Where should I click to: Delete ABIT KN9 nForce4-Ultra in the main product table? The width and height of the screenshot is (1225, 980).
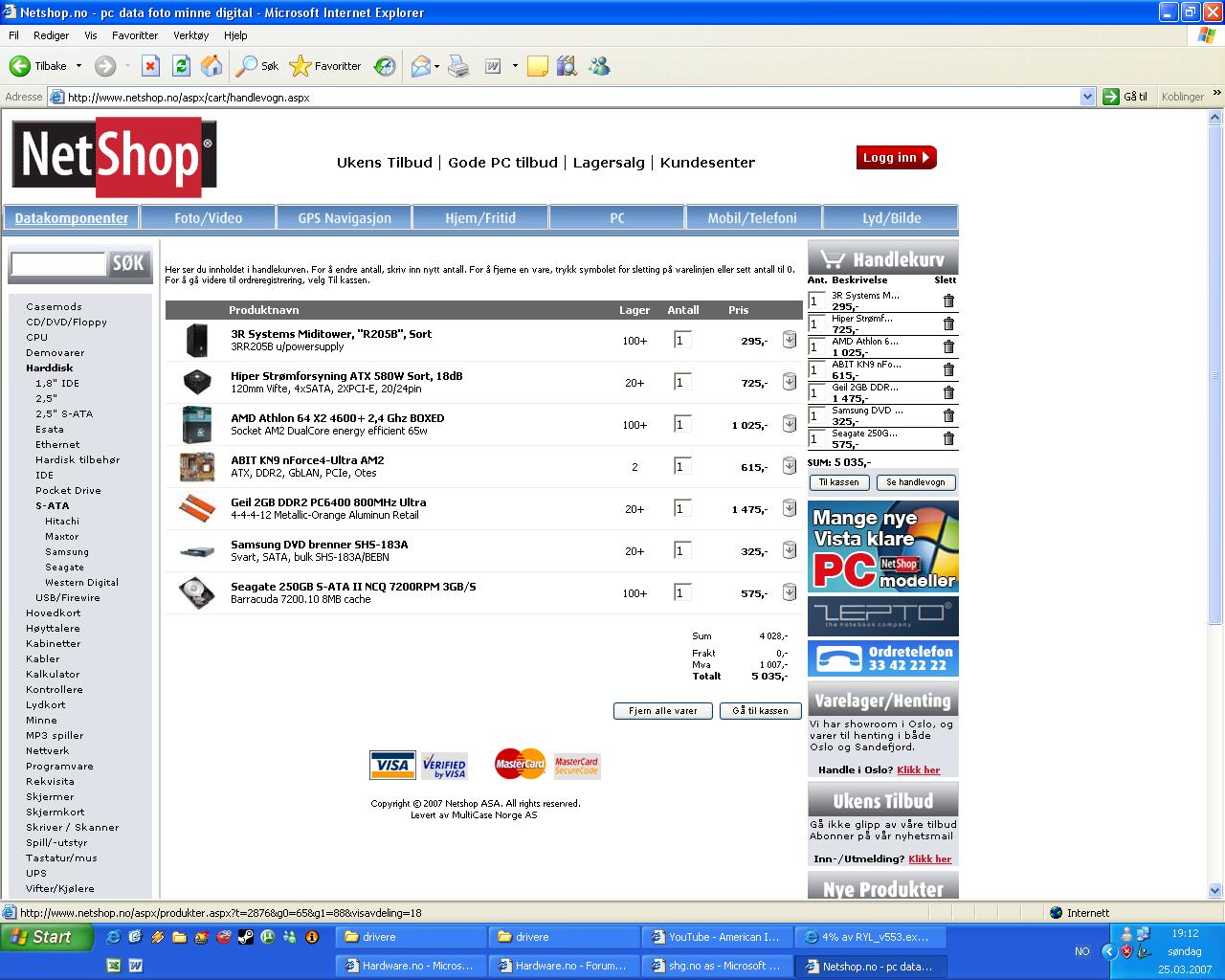[x=790, y=466]
